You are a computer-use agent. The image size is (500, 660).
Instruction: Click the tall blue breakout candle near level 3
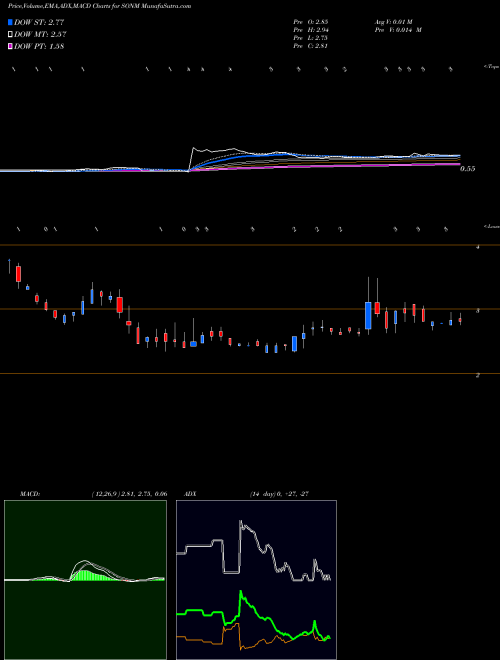368,315
